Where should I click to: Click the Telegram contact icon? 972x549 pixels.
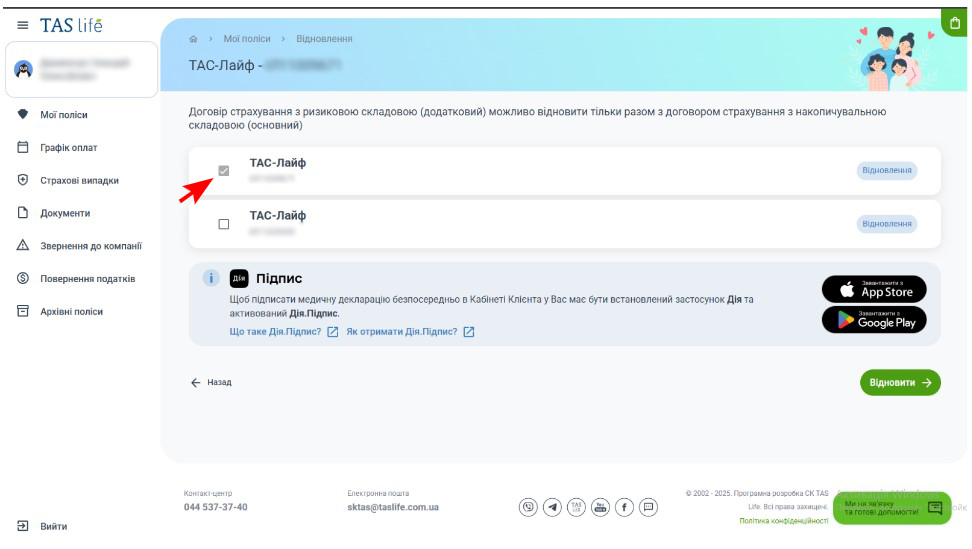click(552, 507)
